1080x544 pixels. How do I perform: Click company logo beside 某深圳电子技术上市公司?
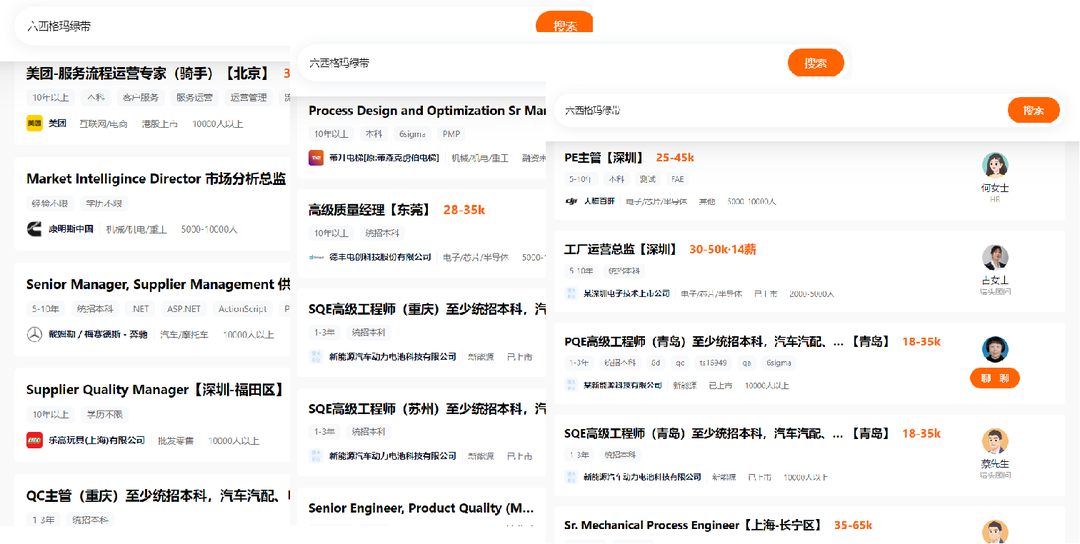[571, 293]
